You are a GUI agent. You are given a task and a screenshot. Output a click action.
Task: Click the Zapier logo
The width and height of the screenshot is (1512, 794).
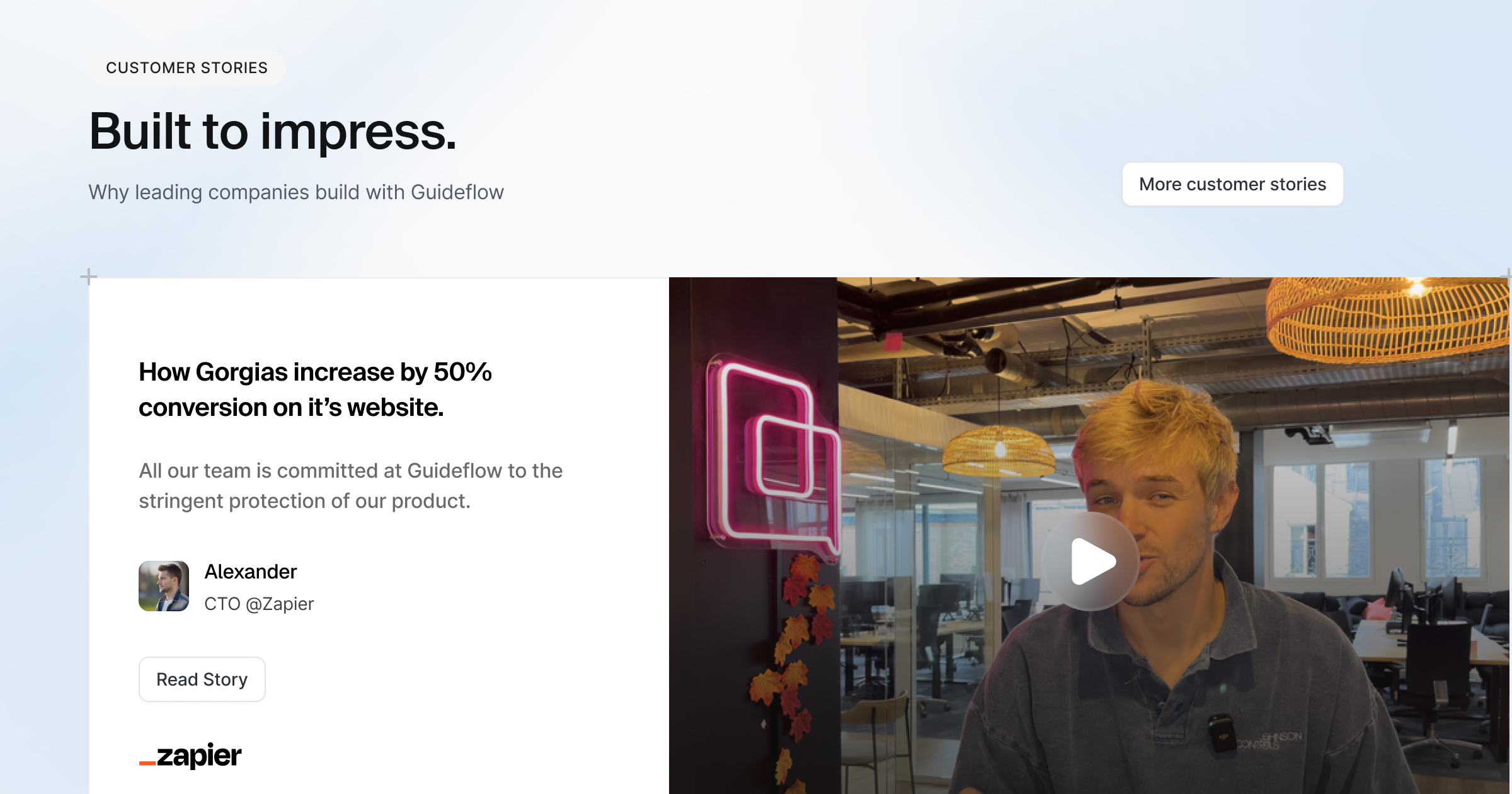coord(190,756)
